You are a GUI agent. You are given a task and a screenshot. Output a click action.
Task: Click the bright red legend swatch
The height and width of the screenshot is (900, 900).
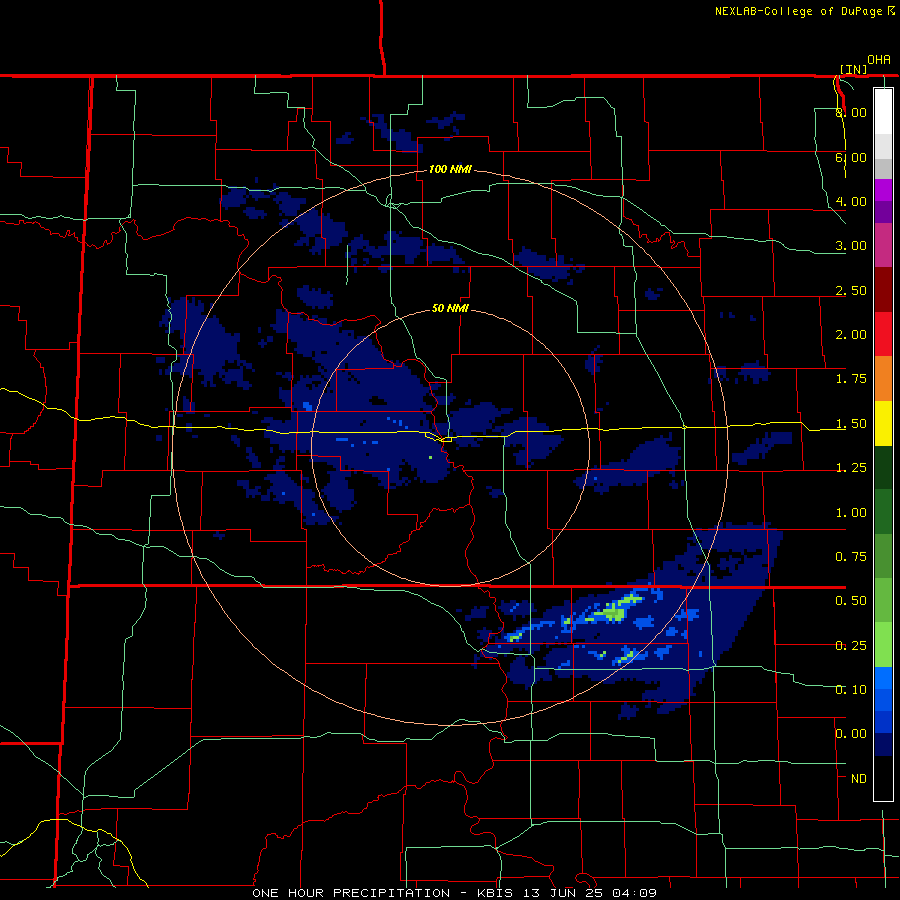[x=883, y=334]
